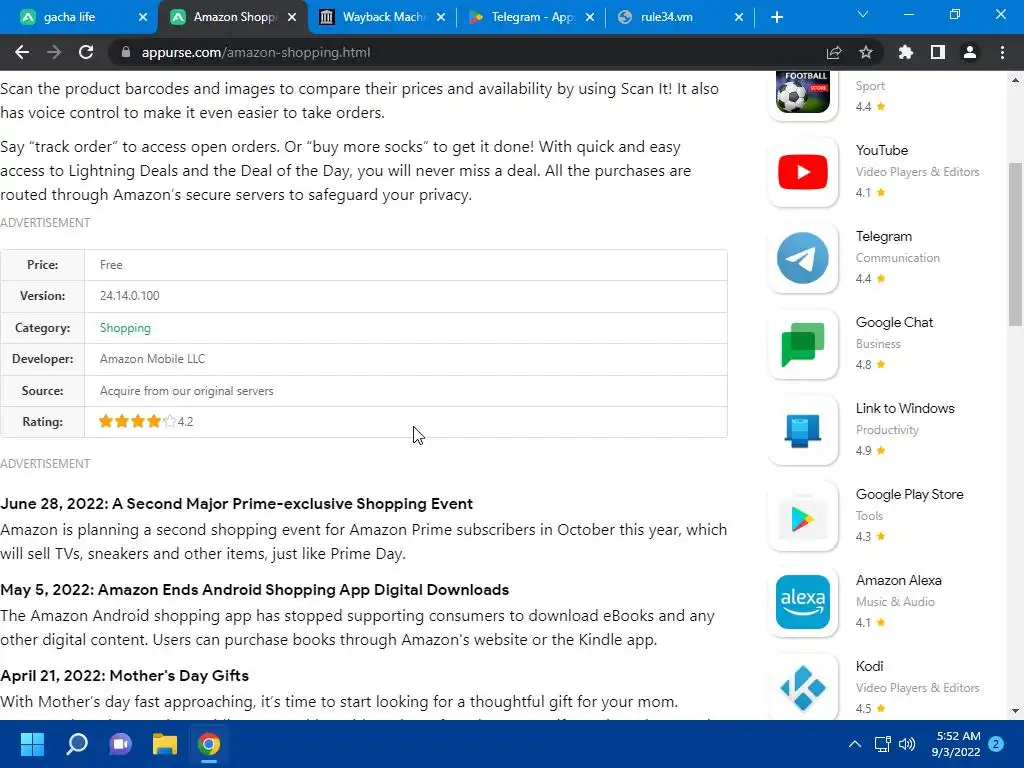
Task: Open Telegram app title link
Action: [x=884, y=236]
